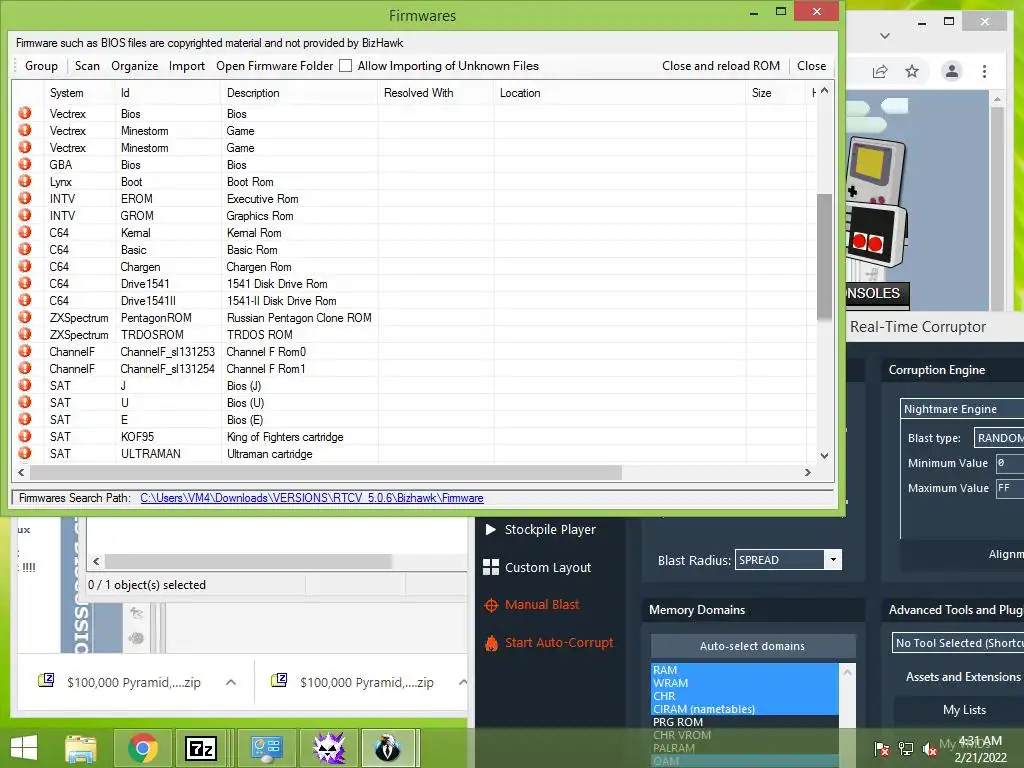This screenshot has height=768, width=1024.
Task: Open Firmware Folder from the toolbar
Action: pyautogui.click(x=274, y=66)
